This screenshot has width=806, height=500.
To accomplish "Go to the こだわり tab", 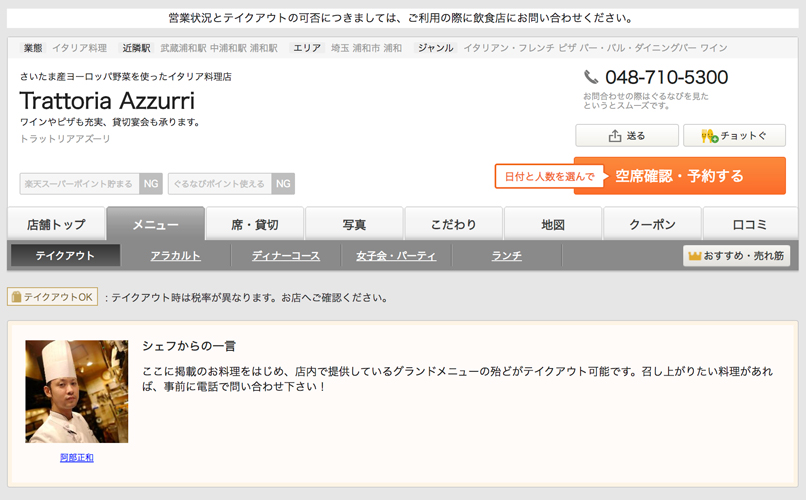I will 454,224.
